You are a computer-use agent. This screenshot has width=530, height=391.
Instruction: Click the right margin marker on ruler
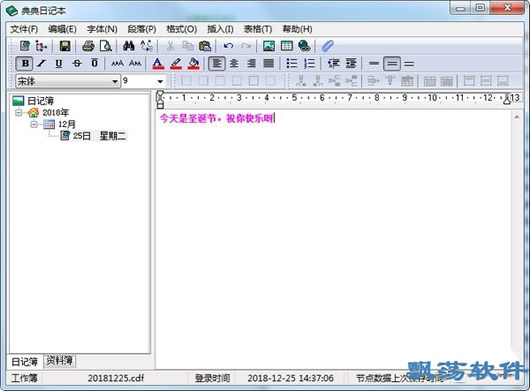tap(507, 99)
